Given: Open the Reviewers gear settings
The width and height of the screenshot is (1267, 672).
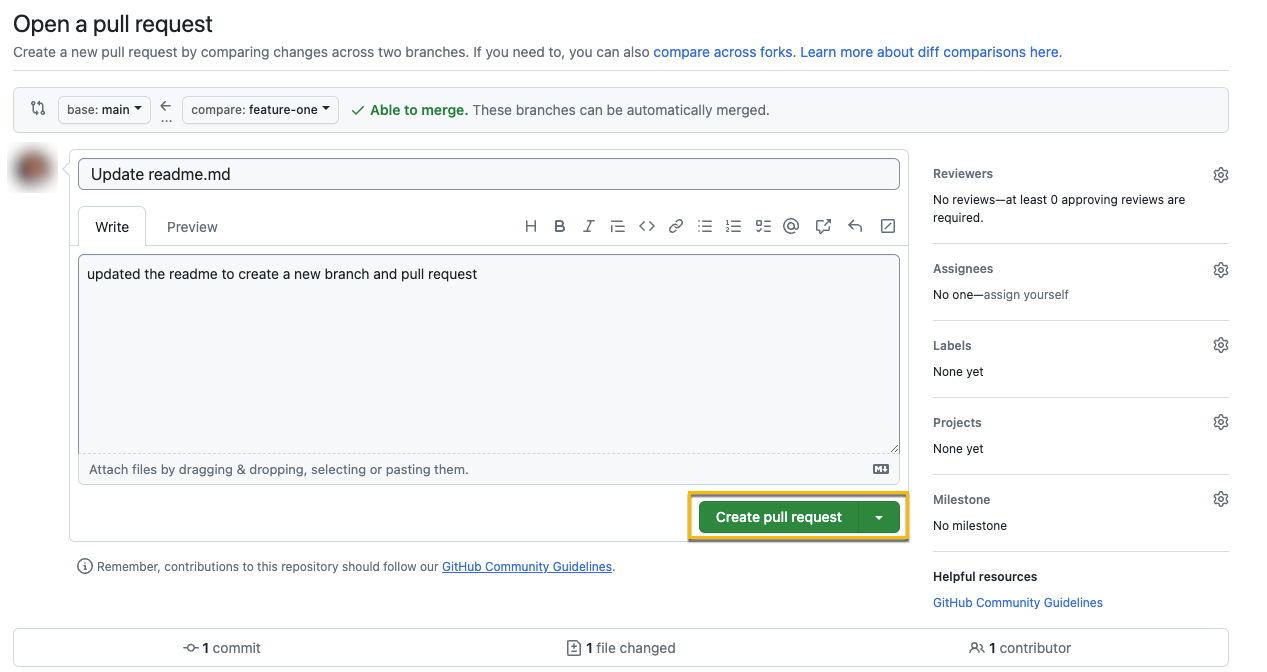Looking at the screenshot, I should pyautogui.click(x=1220, y=175).
